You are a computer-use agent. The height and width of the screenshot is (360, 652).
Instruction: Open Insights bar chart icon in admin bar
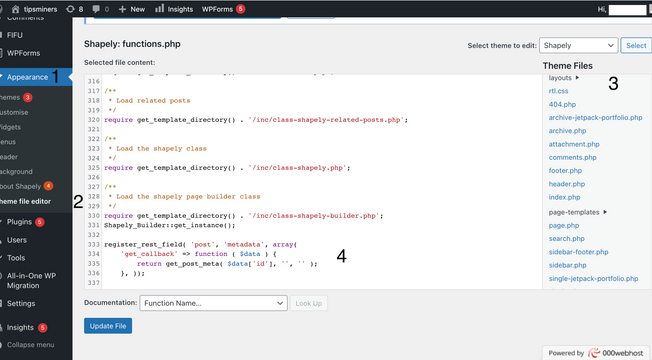pos(160,9)
